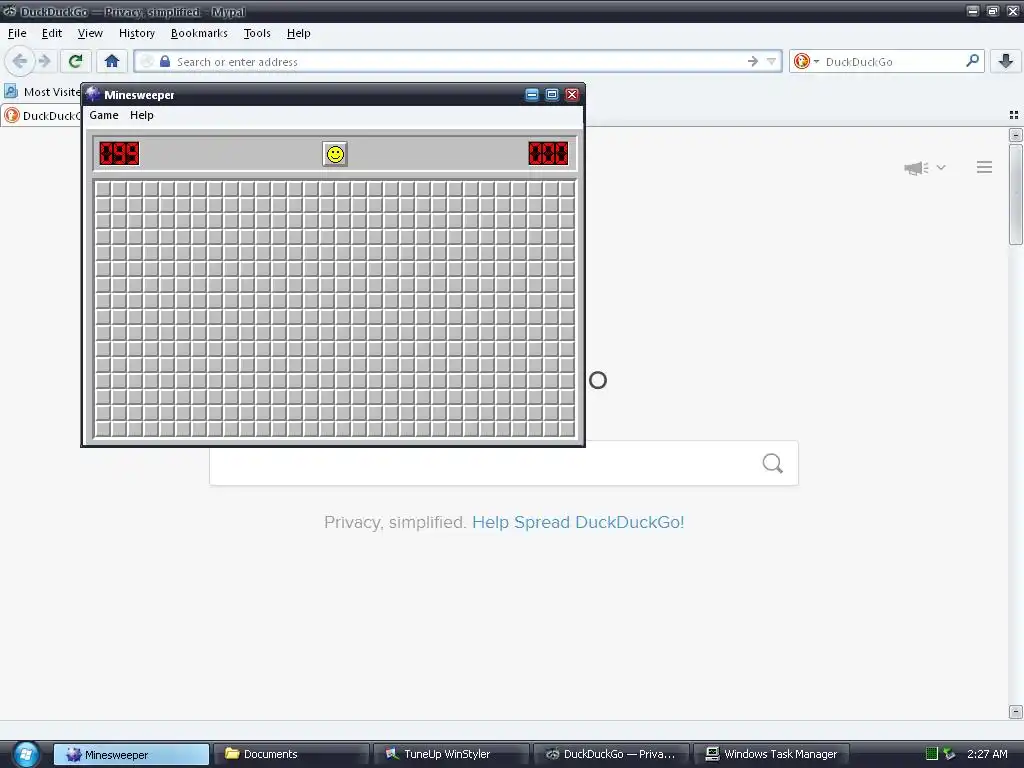Open the Help menu in Minesweeper
Image resolution: width=1024 pixels, height=768 pixels.
coord(142,115)
